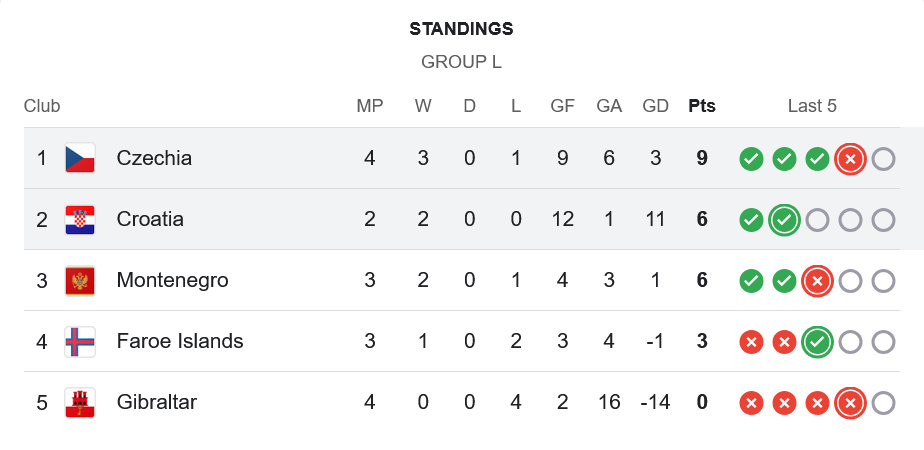
Task: Open the Faroe Islands team page
Action: (180, 341)
